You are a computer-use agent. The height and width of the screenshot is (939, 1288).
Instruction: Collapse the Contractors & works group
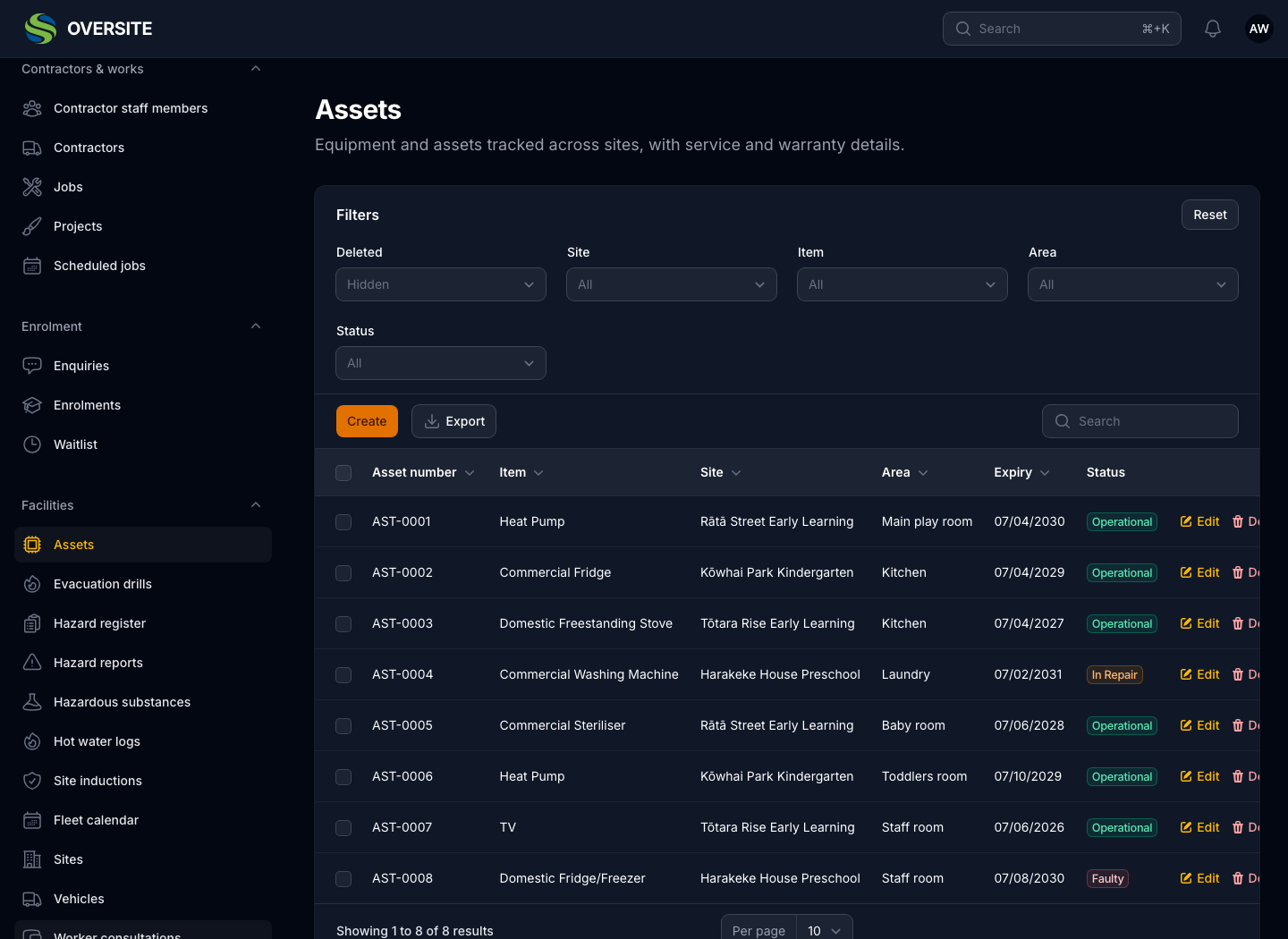(256, 69)
